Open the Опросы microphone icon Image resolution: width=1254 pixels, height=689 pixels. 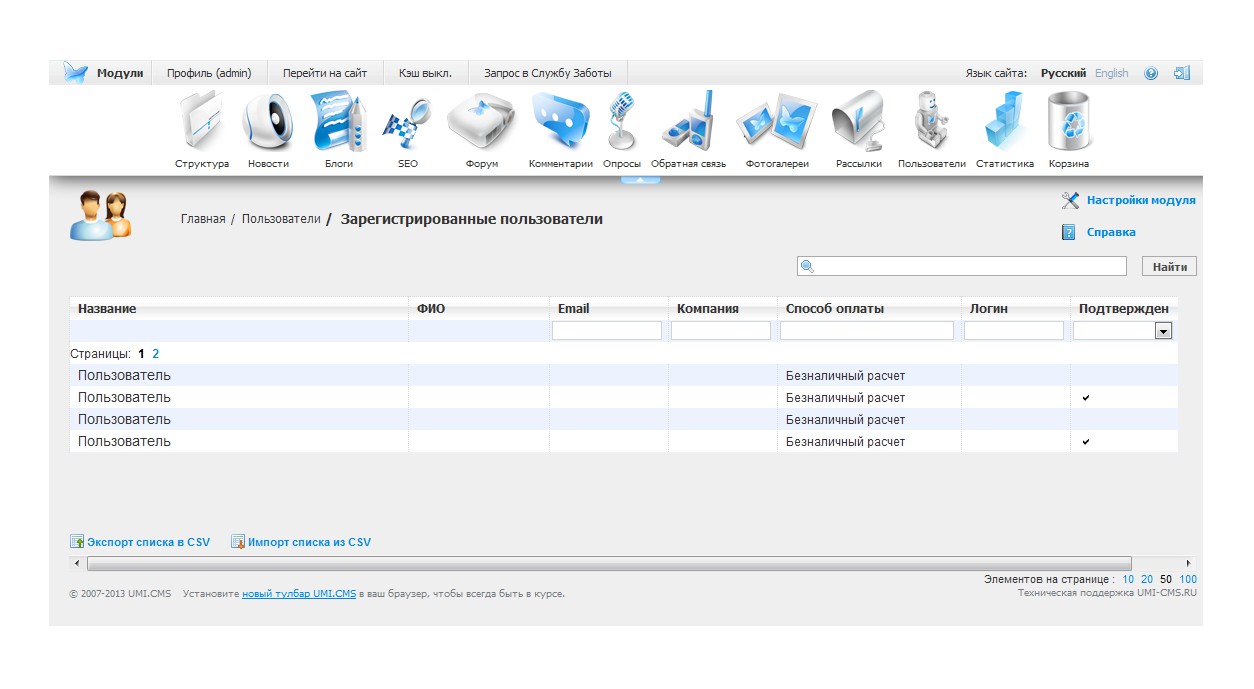pyautogui.click(x=622, y=122)
